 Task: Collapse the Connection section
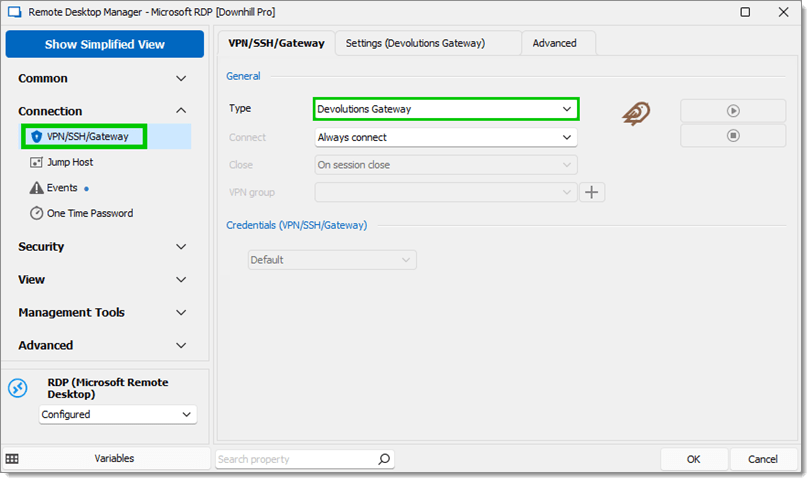click(102, 111)
